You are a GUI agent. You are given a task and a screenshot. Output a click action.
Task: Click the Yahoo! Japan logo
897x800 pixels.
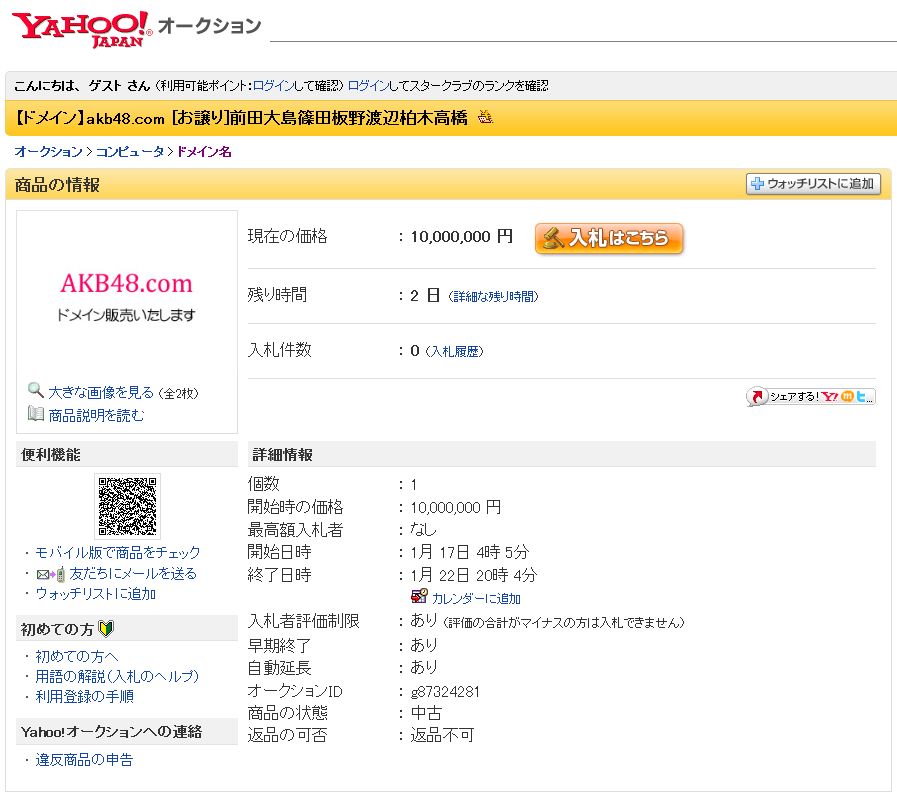click(x=81, y=29)
